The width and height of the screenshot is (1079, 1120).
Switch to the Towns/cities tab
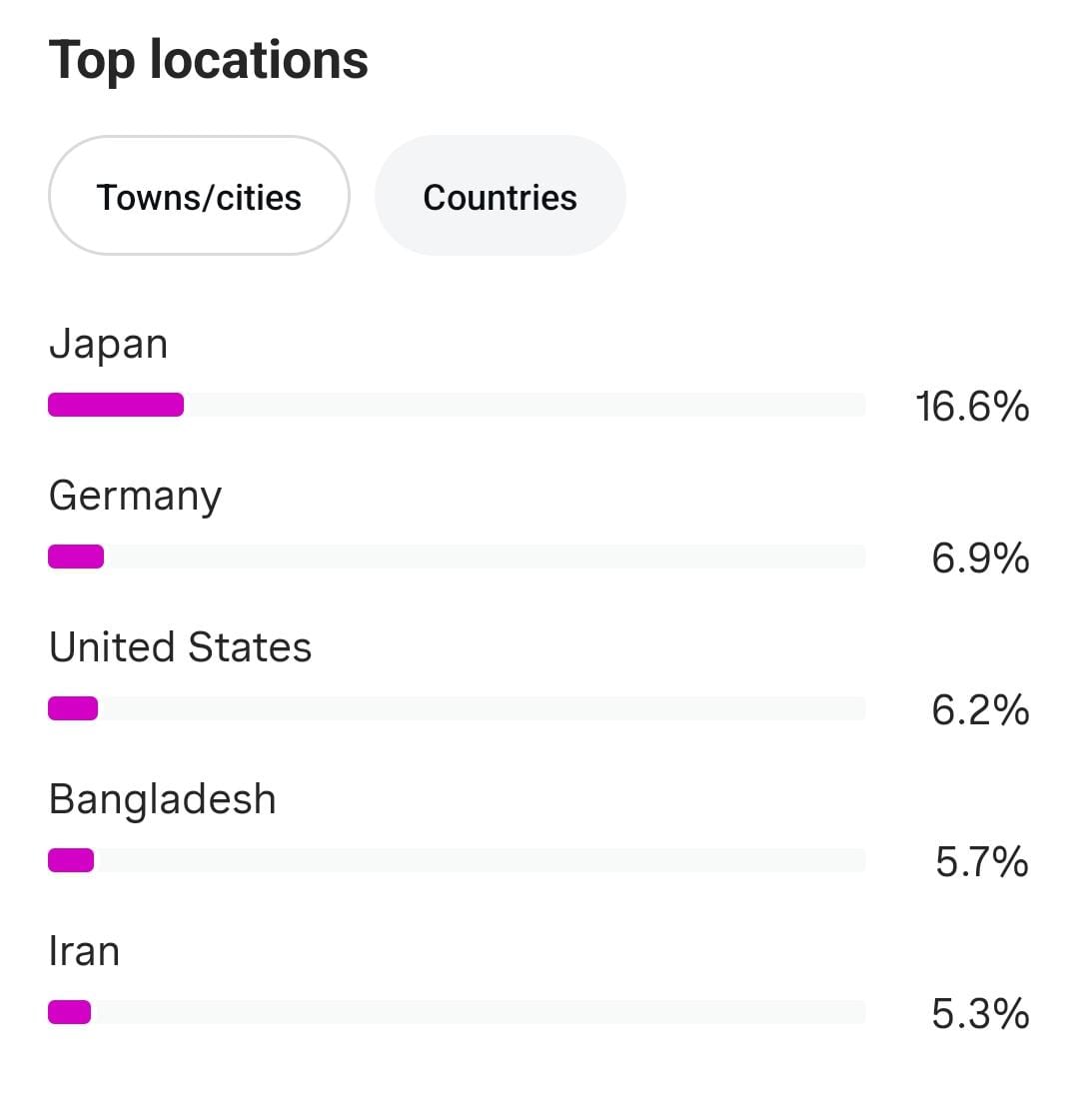pos(199,197)
